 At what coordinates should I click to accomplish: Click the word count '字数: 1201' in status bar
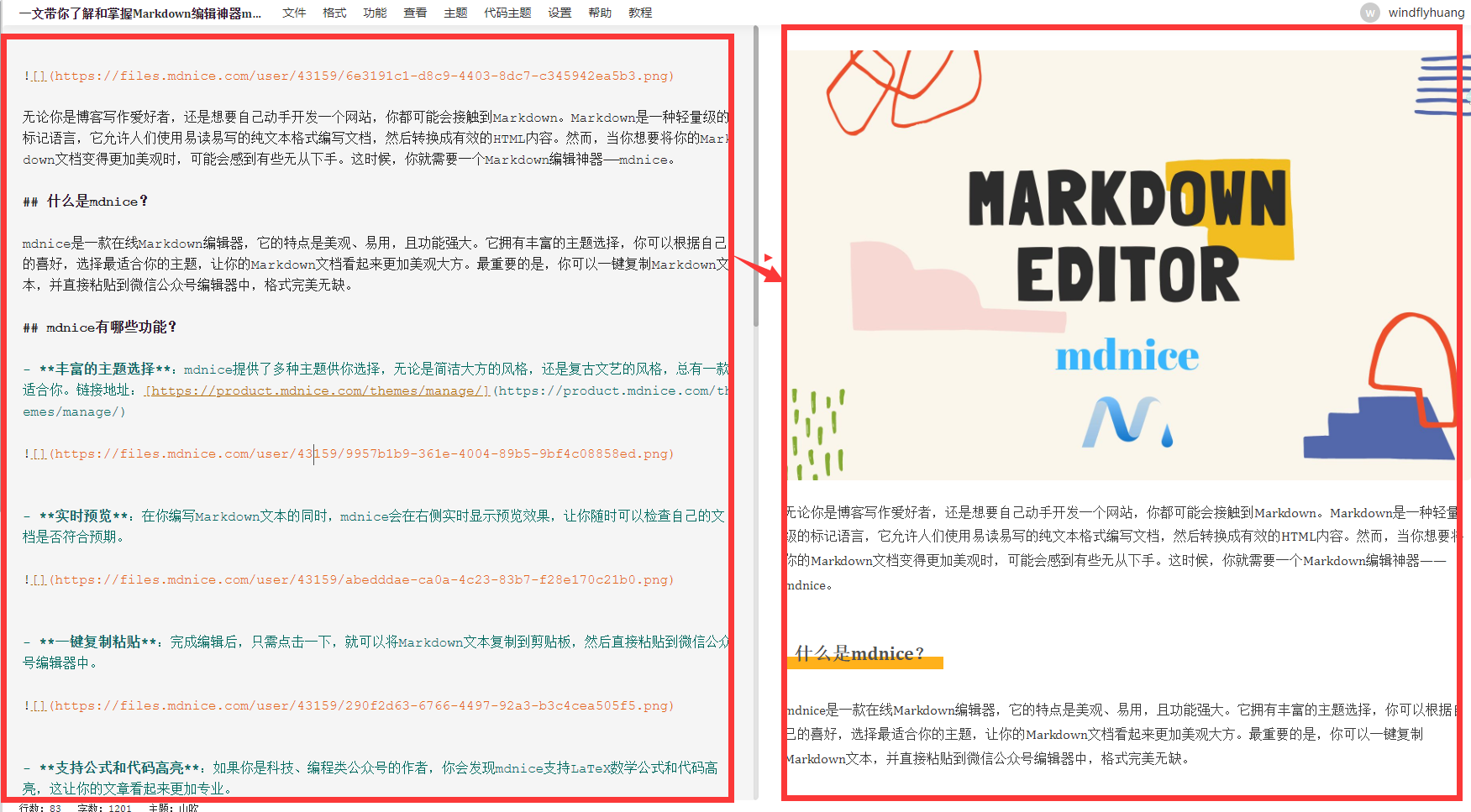tap(104, 808)
